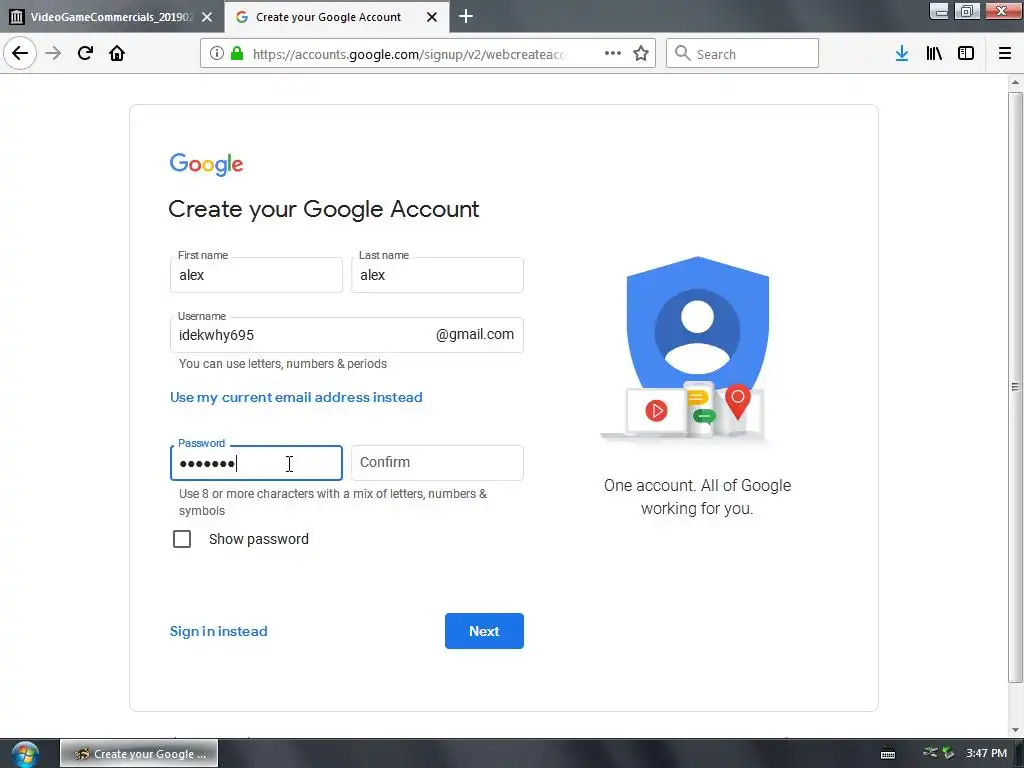Focus the First name field

(256, 275)
